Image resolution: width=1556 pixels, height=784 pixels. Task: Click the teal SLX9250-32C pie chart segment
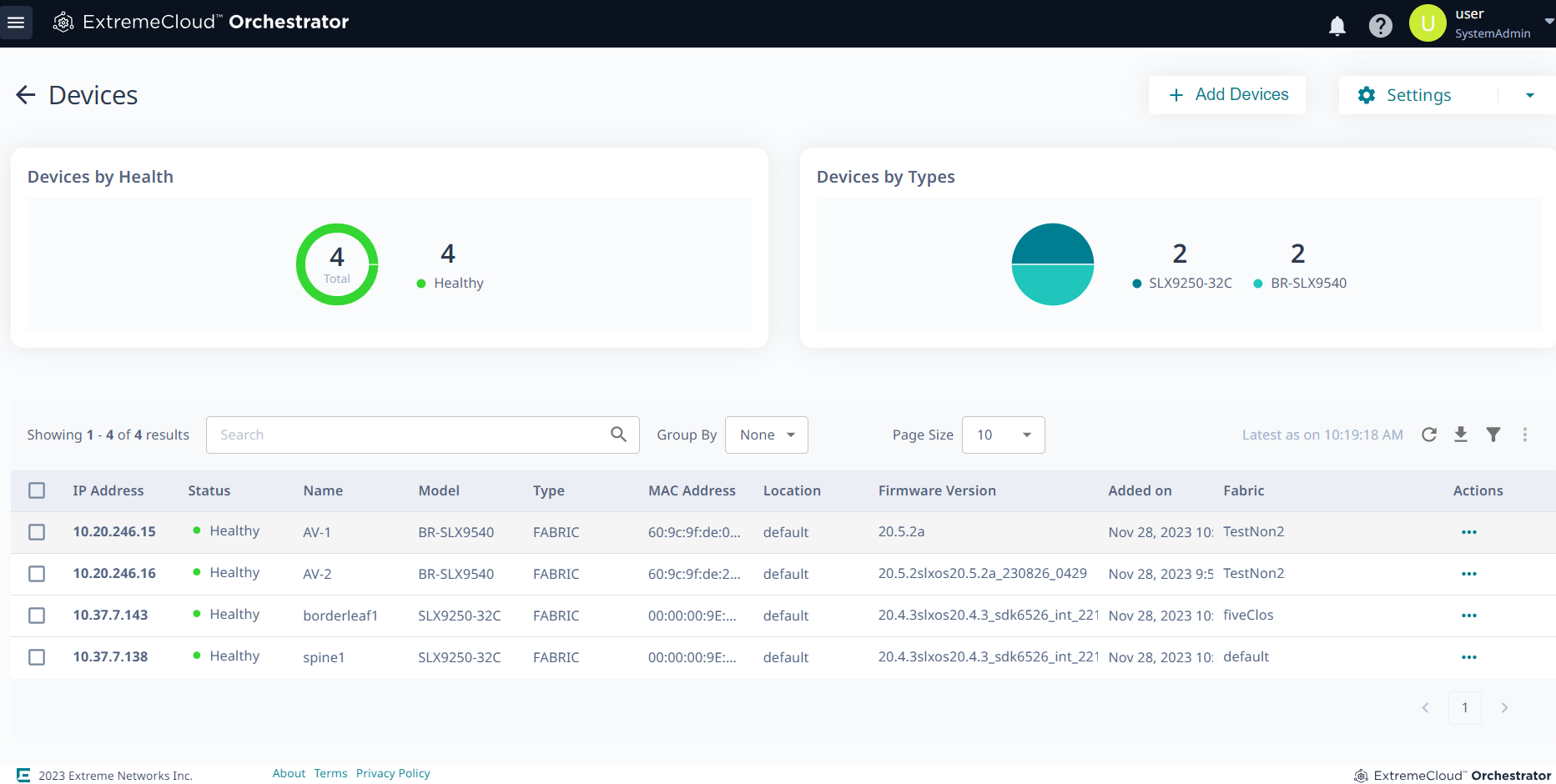point(1052,244)
